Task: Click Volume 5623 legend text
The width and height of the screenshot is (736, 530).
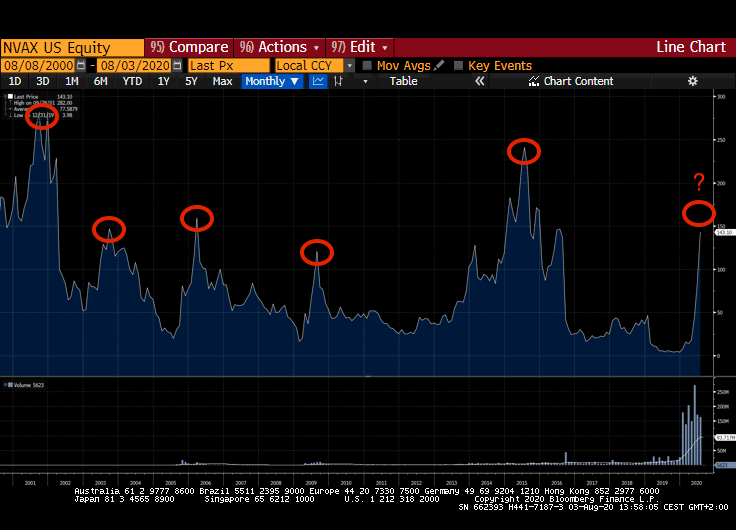Action: tap(29, 385)
